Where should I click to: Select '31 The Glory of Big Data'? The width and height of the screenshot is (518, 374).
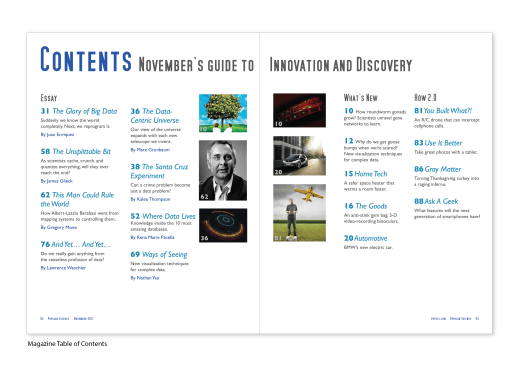79,111
